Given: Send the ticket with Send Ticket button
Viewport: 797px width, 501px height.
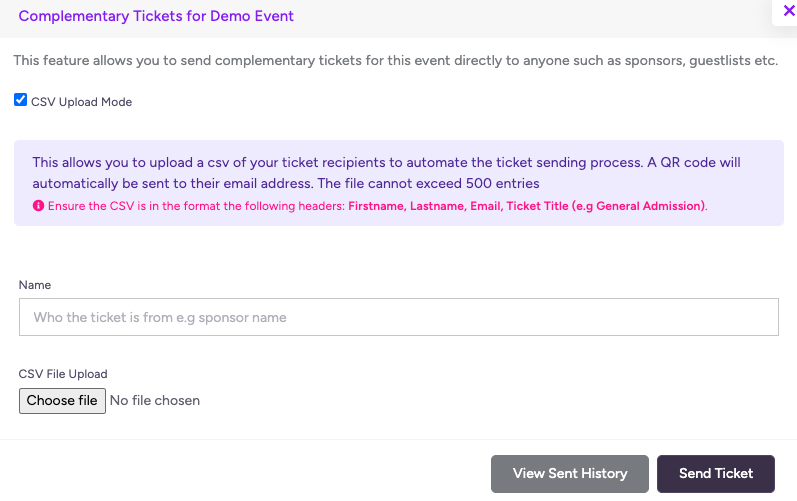Looking at the screenshot, I should 716,474.
